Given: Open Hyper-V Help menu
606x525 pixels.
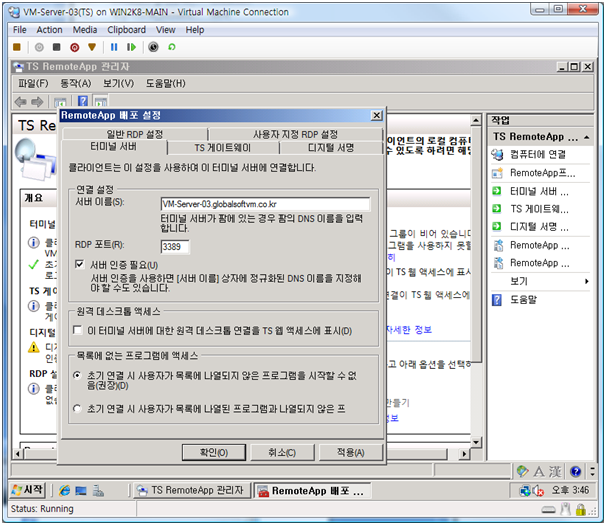Looking at the screenshot, I should [x=195, y=30].
